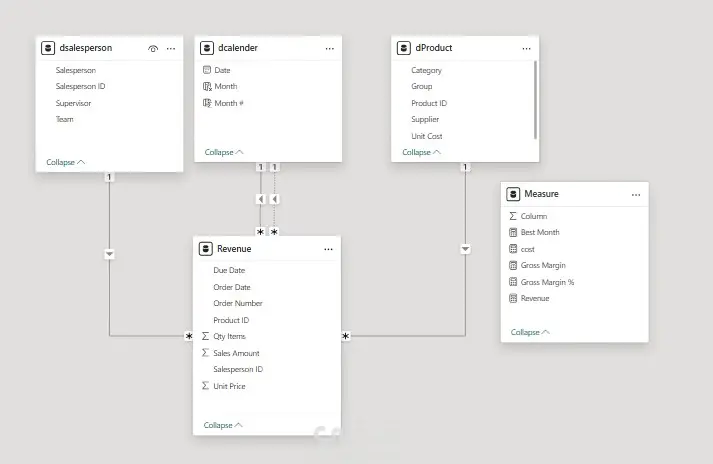
Task: Select the Gross Margin % measure
Action: coord(547,282)
